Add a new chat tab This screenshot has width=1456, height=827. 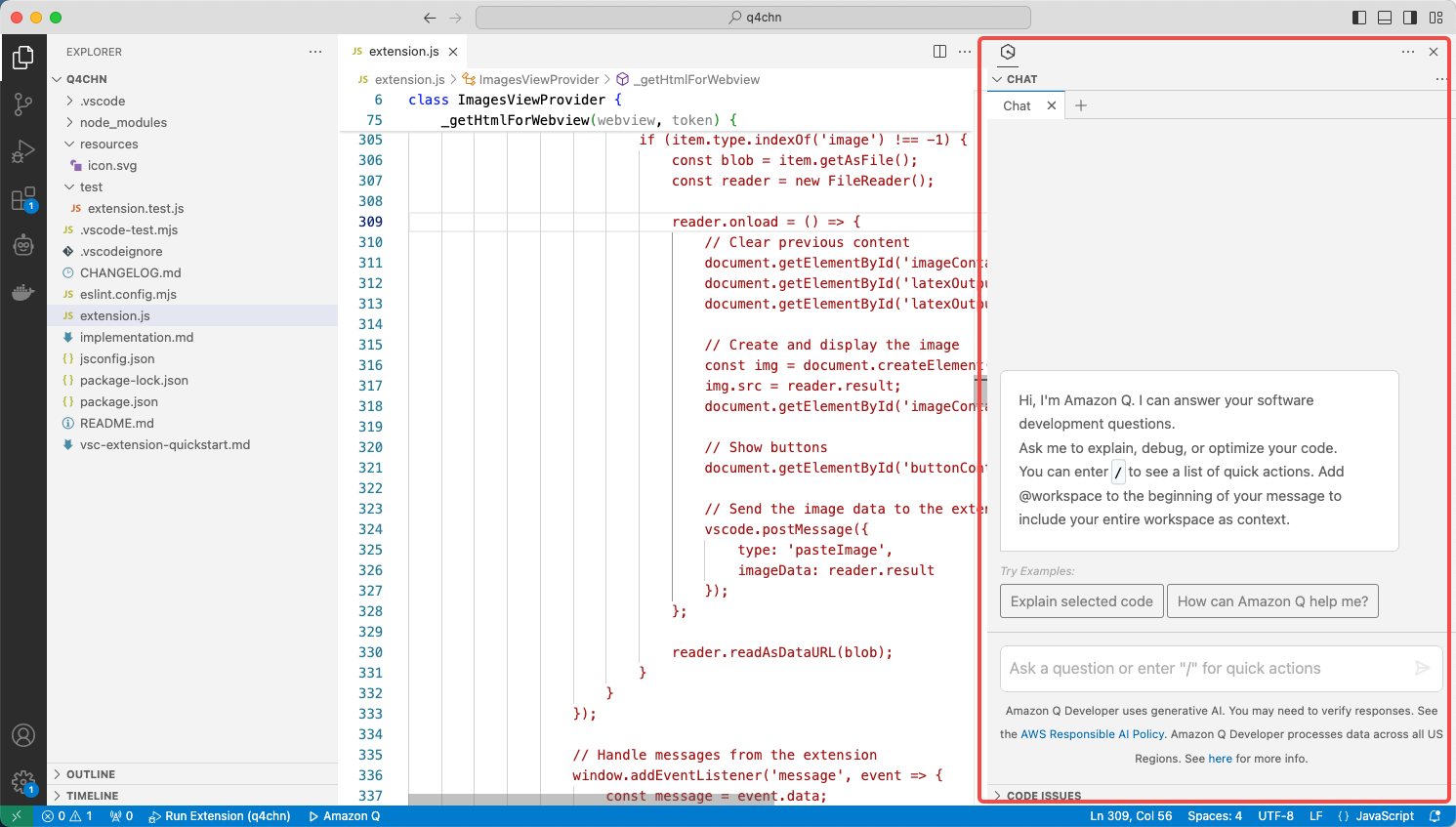click(1081, 105)
